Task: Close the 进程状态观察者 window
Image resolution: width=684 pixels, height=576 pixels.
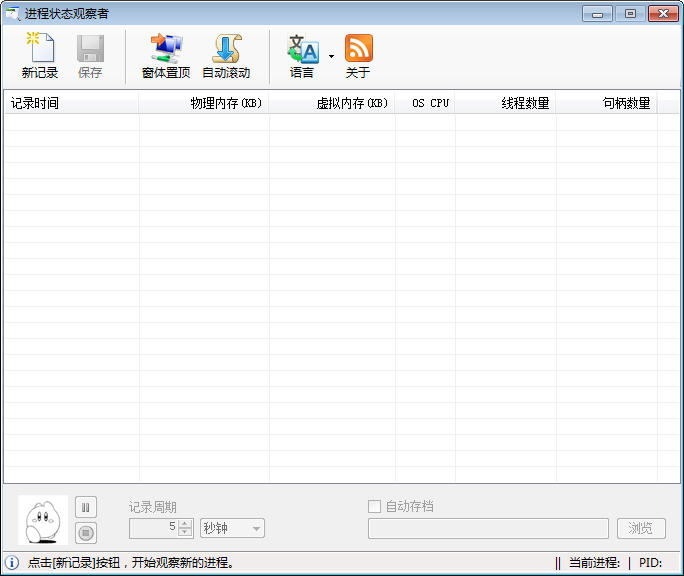Action: [x=663, y=14]
